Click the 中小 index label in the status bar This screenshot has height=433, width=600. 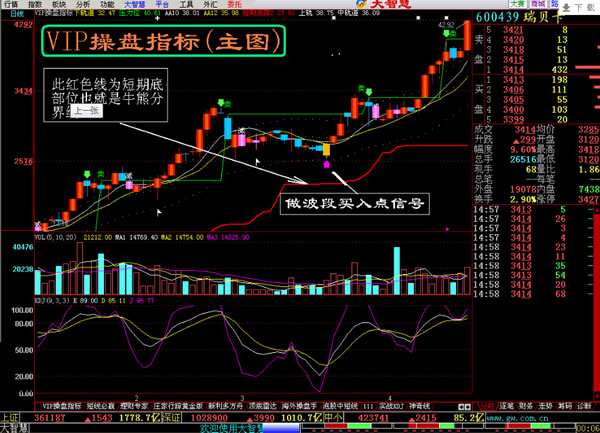[x=333, y=418]
